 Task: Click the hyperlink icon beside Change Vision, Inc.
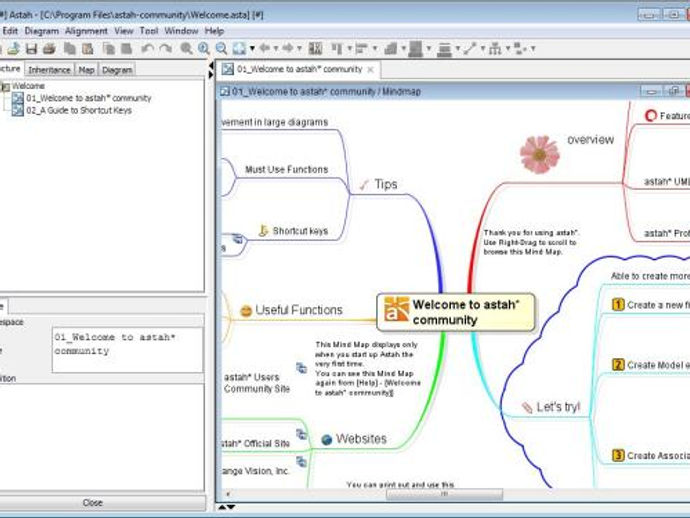(x=301, y=462)
